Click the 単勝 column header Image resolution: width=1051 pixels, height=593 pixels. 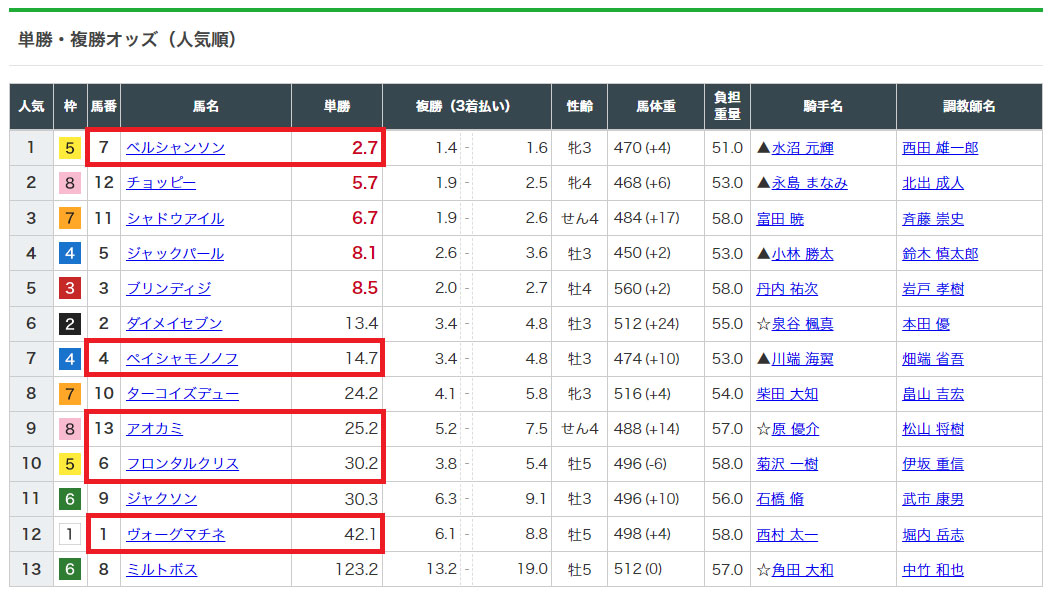(x=336, y=106)
